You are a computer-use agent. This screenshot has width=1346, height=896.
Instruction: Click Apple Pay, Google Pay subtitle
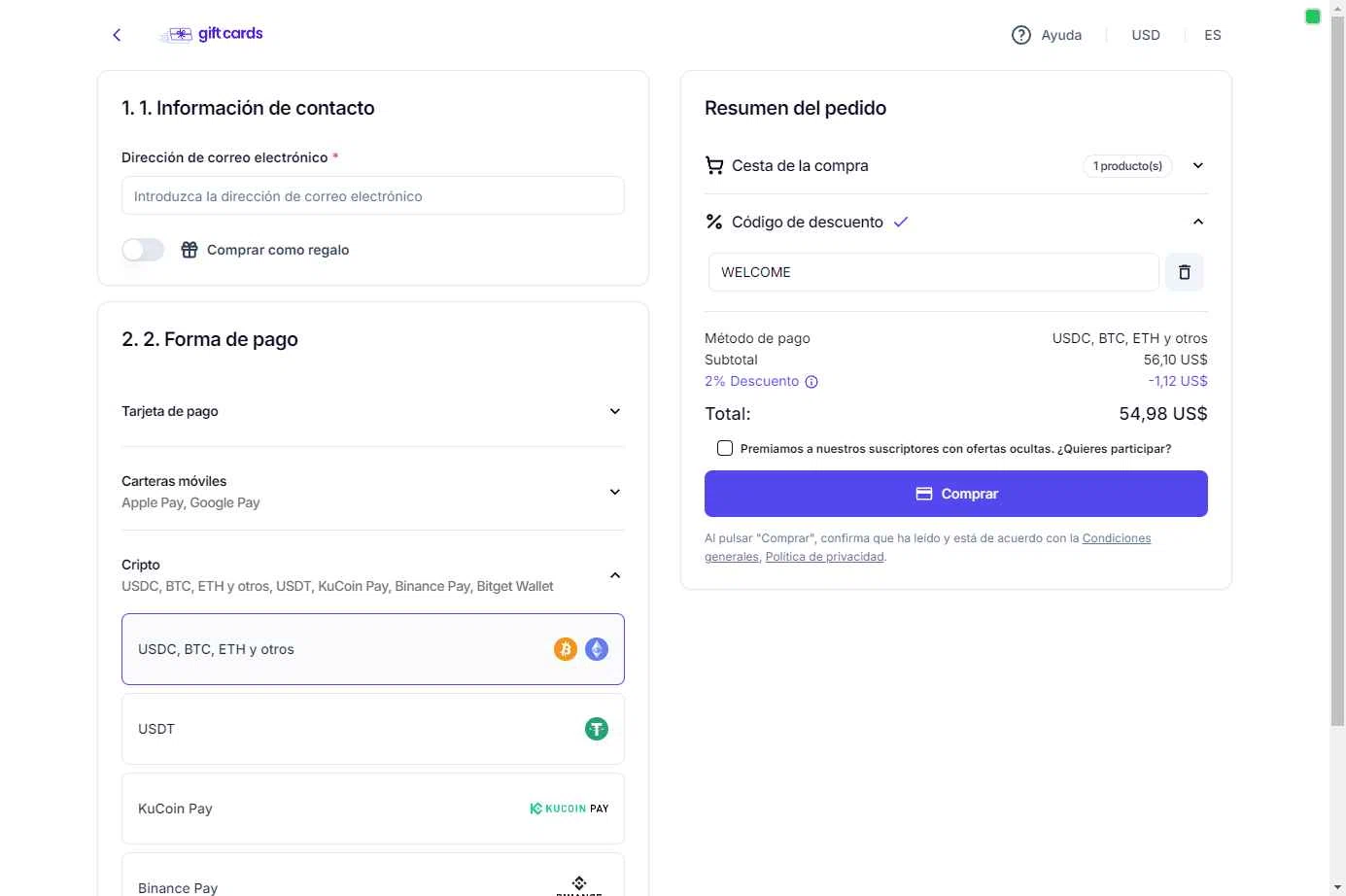[x=190, y=502]
